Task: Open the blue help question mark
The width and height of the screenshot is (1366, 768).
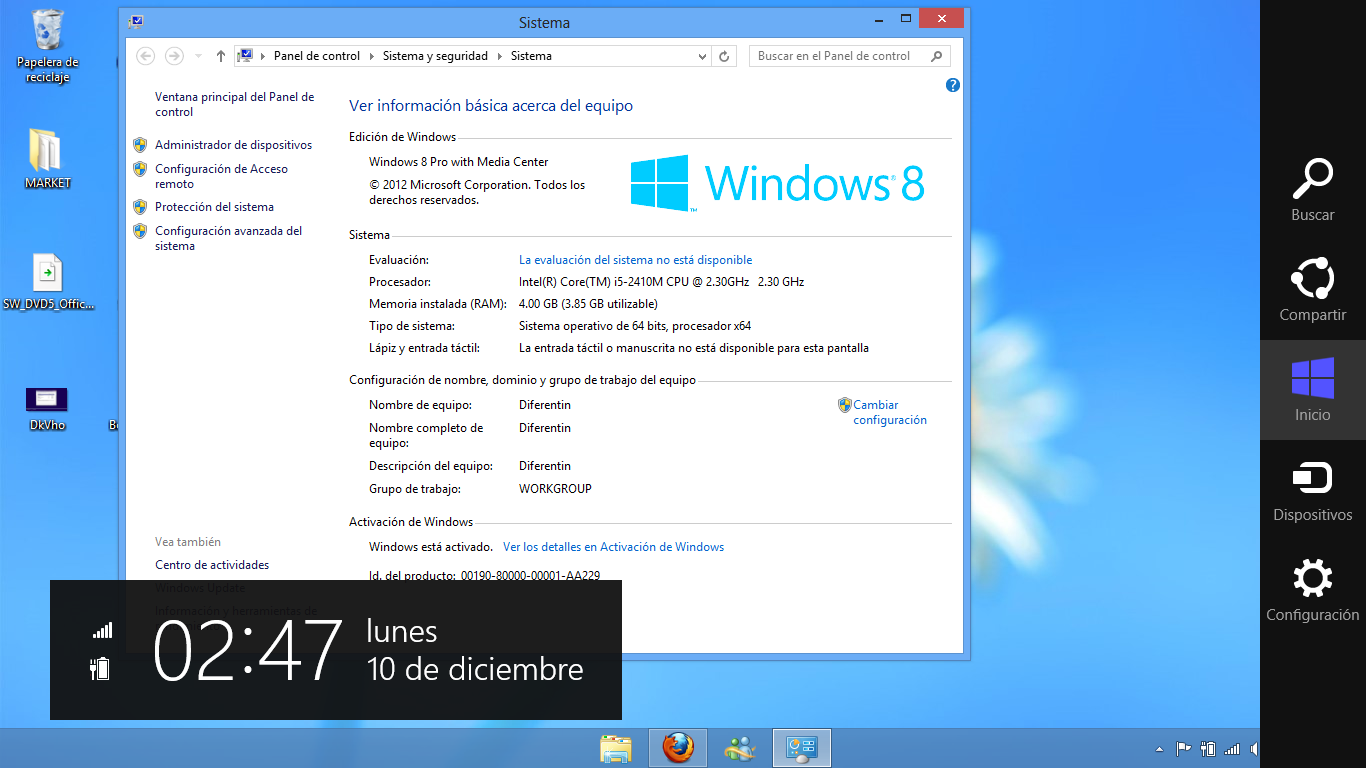Action: 953,86
